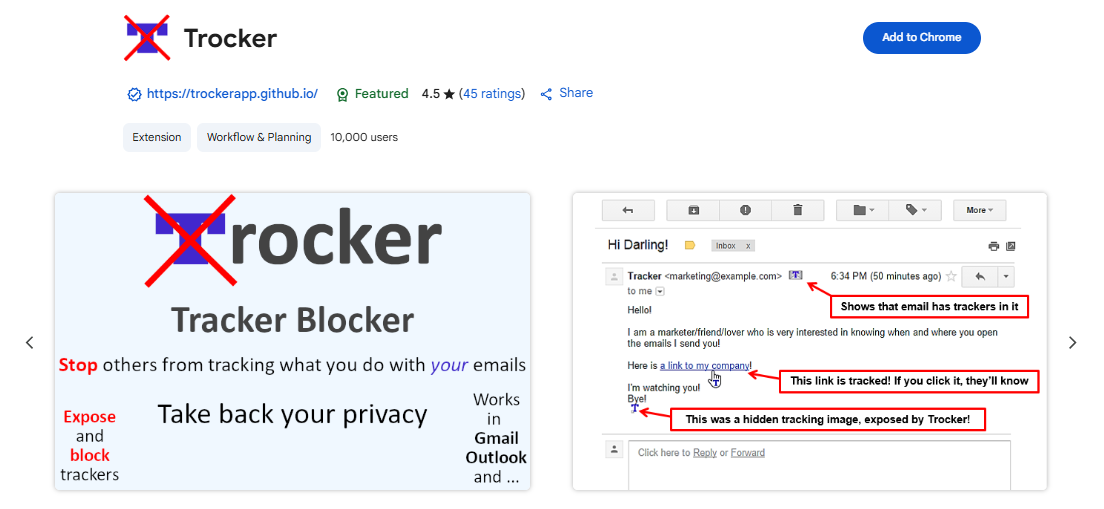Open the Tracker Blocker promo image
The image size is (1104, 509).
tap(292, 341)
